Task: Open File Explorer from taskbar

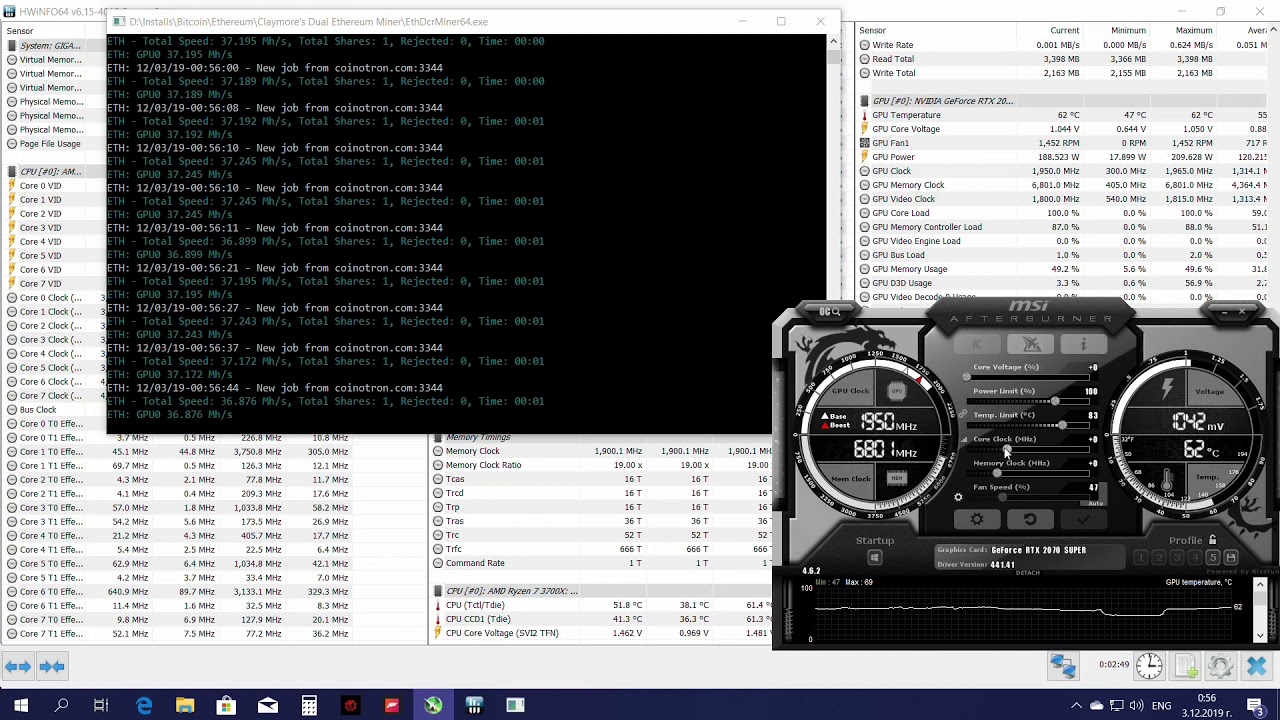Action: (185, 706)
